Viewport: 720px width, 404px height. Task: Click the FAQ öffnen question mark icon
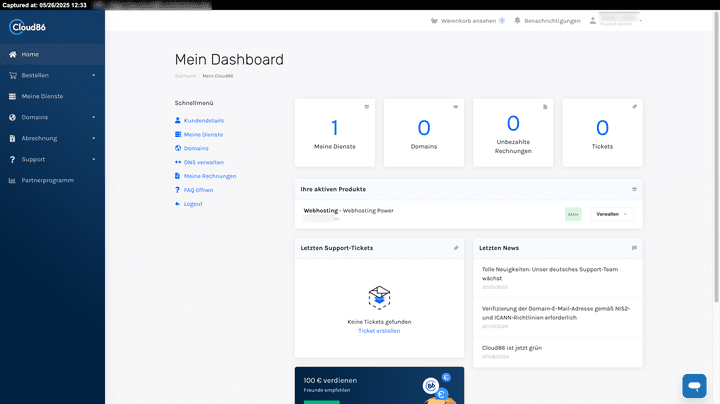click(x=178, y=190)
